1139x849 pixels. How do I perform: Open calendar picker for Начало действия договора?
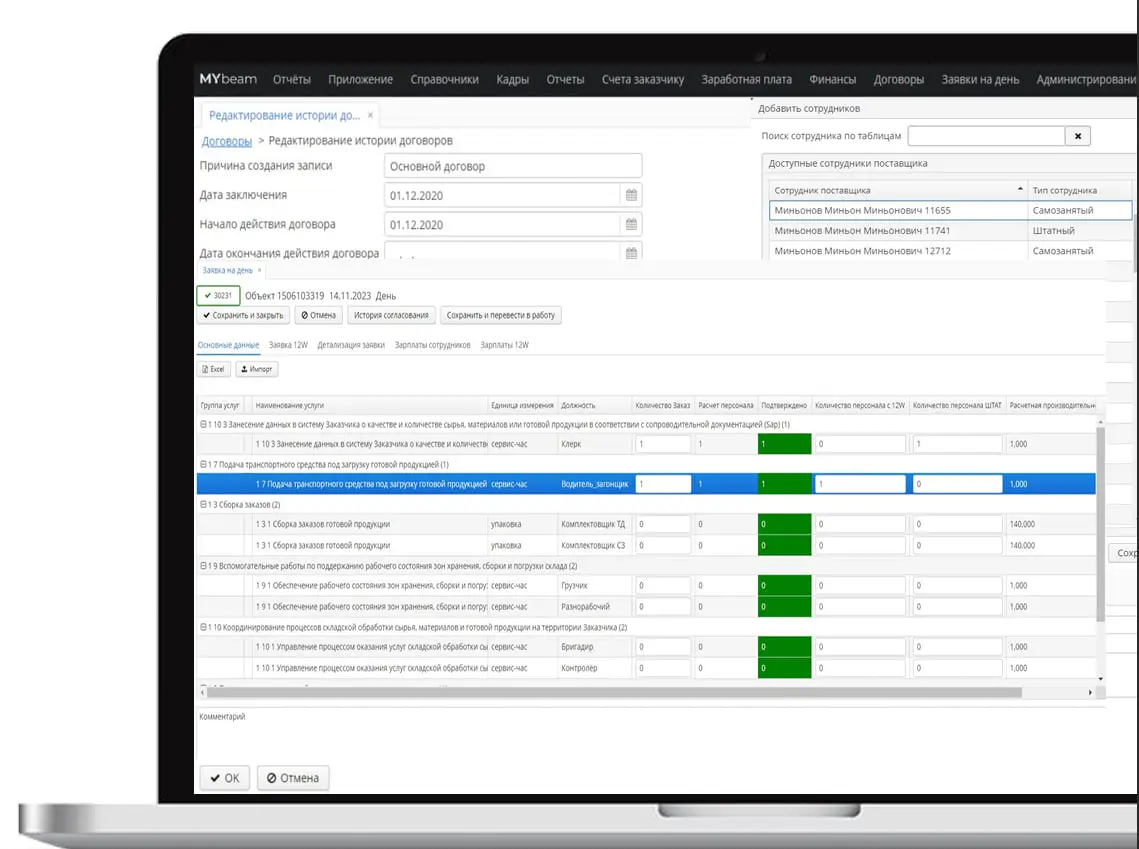(631, 225)
